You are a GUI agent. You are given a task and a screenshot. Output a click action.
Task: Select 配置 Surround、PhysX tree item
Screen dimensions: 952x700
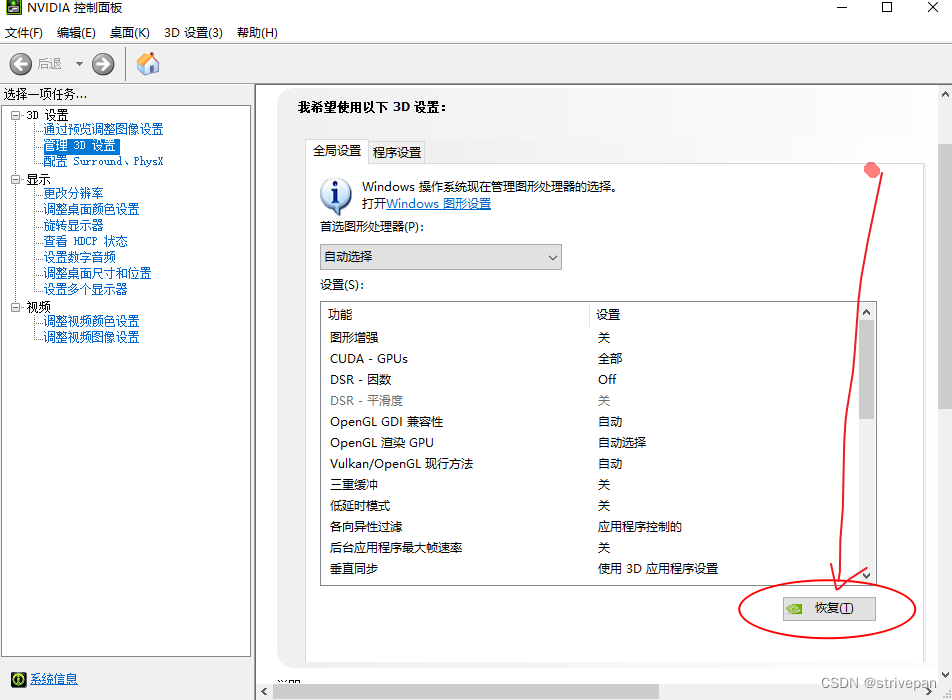(103, 161)
